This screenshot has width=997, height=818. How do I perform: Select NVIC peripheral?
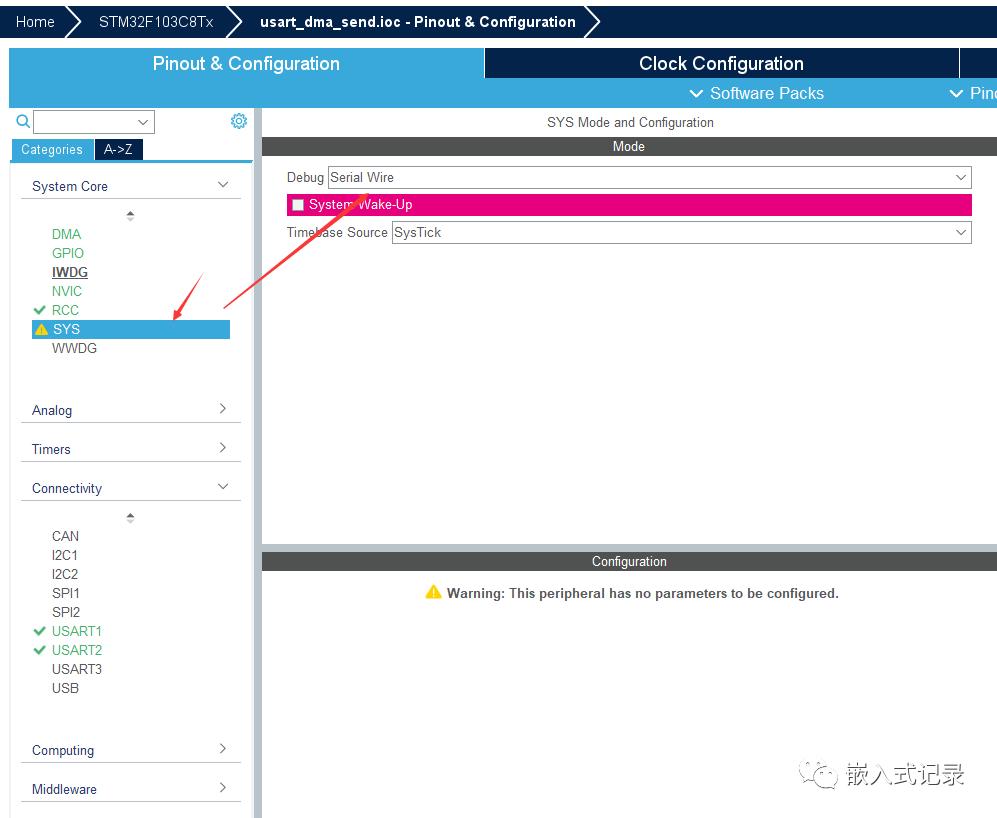[67, 291]
